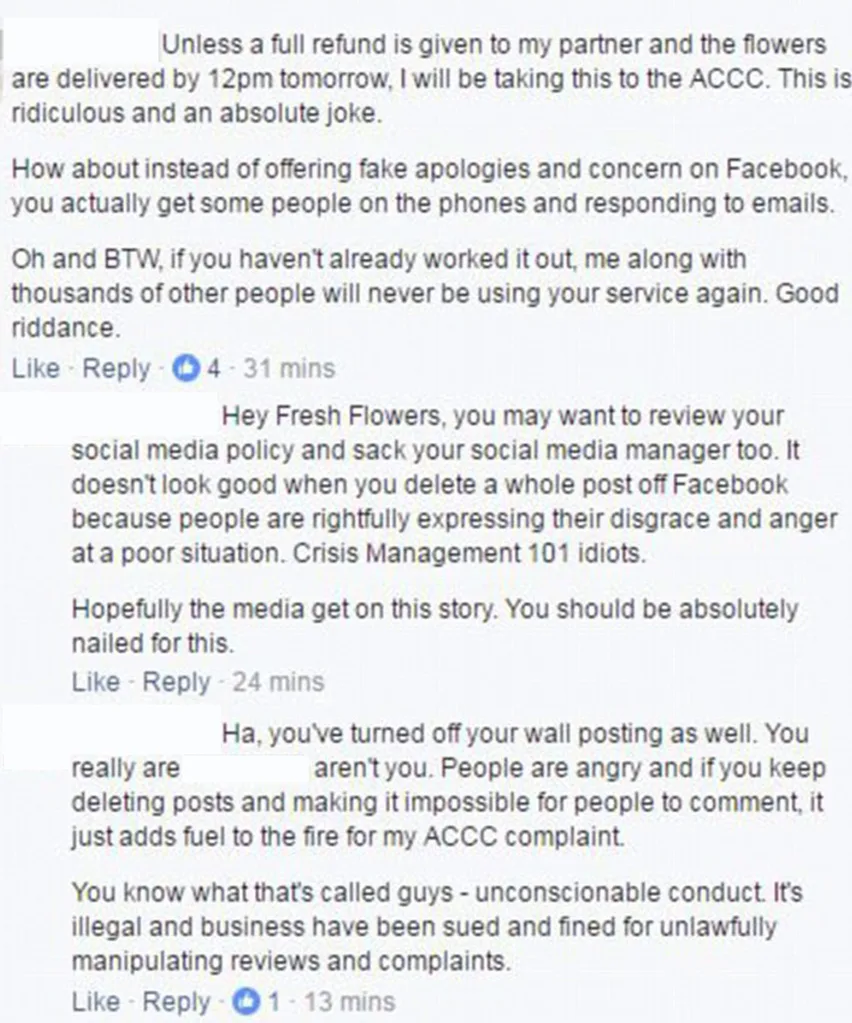The image size is (852, 1023).
Task: Open the 24 mins timestamp link
Action: tap(278, 682)
